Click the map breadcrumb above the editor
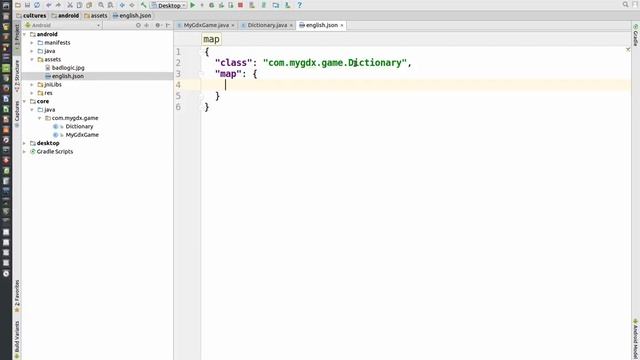Screen dimensions: 640x360 click(x=211, y=39)
